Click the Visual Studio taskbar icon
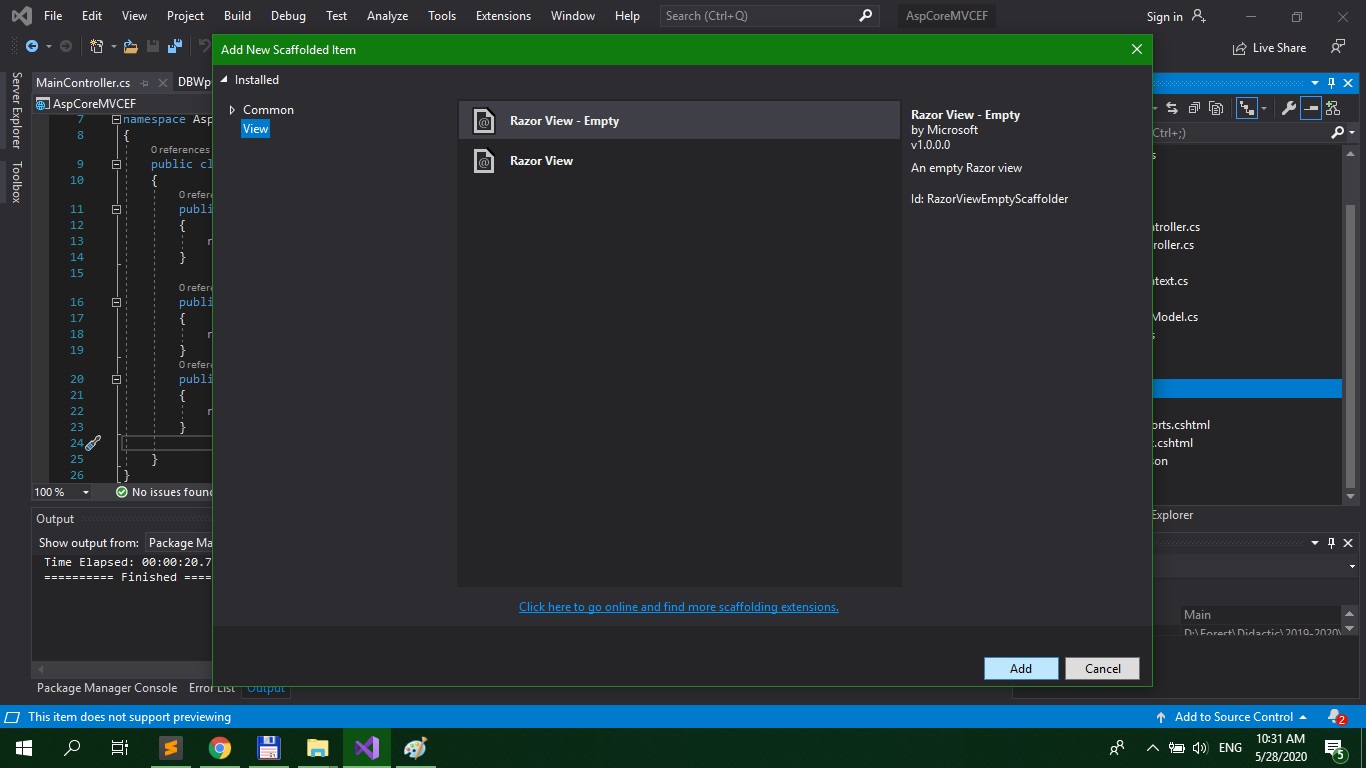1366x768 pixels. pyautogui.click(x=366, y=747)
